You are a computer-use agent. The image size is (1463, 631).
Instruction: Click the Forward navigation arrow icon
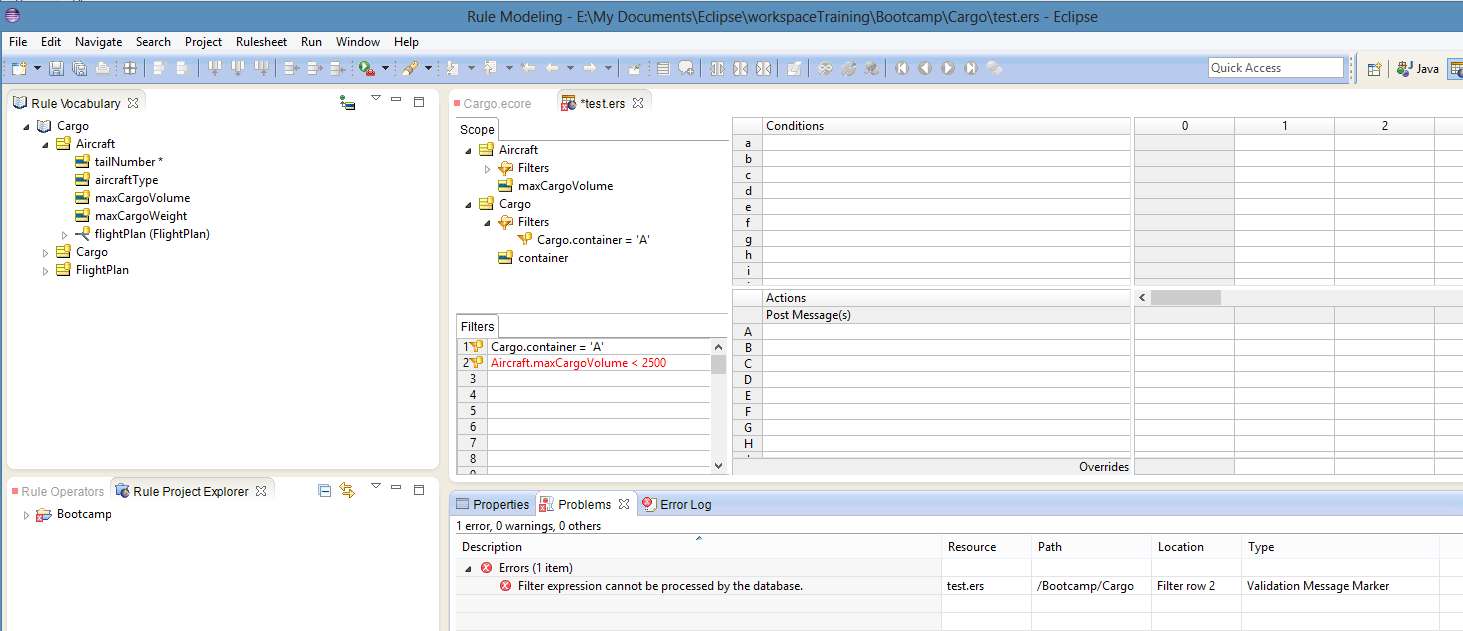(x=590, y=68)
